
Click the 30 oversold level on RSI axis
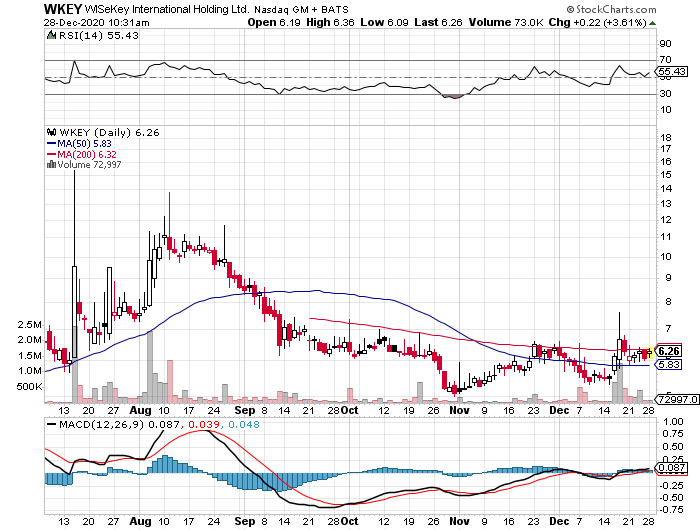665,94
